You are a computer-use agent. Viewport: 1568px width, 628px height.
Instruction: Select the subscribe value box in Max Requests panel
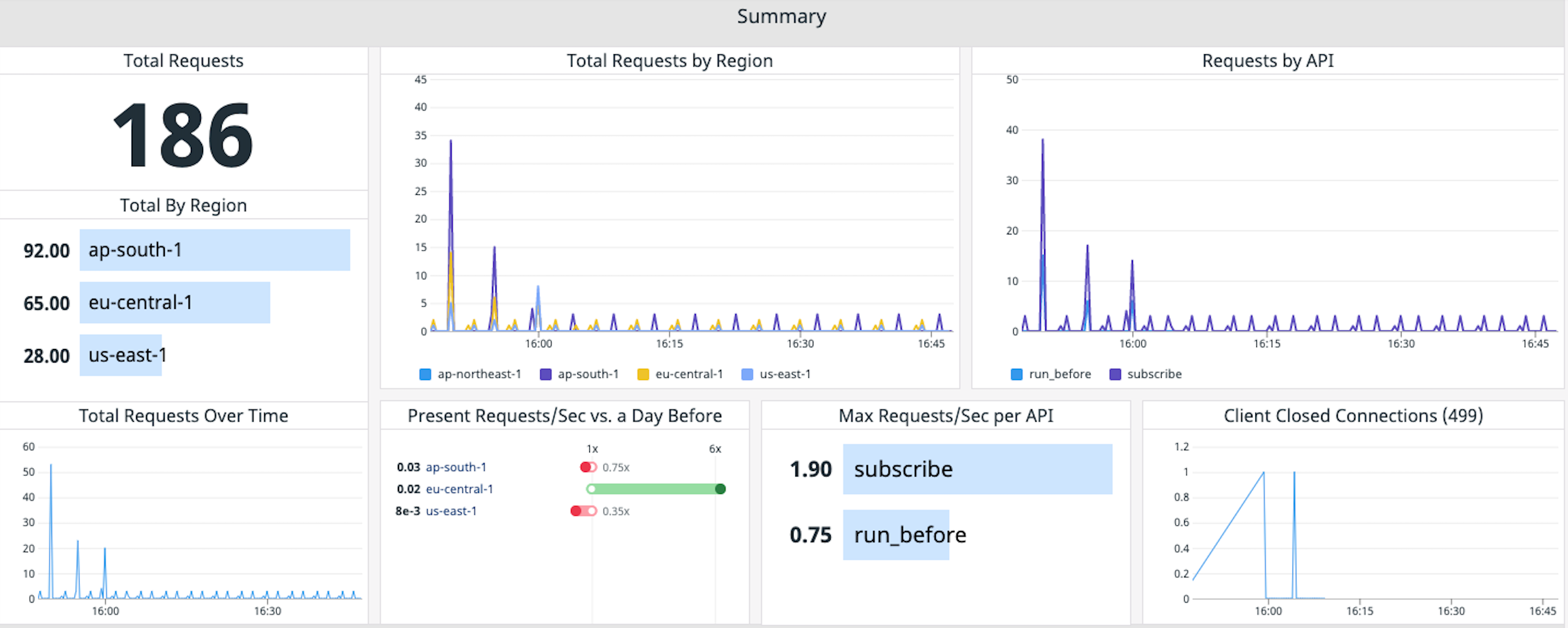pos(977,469)
